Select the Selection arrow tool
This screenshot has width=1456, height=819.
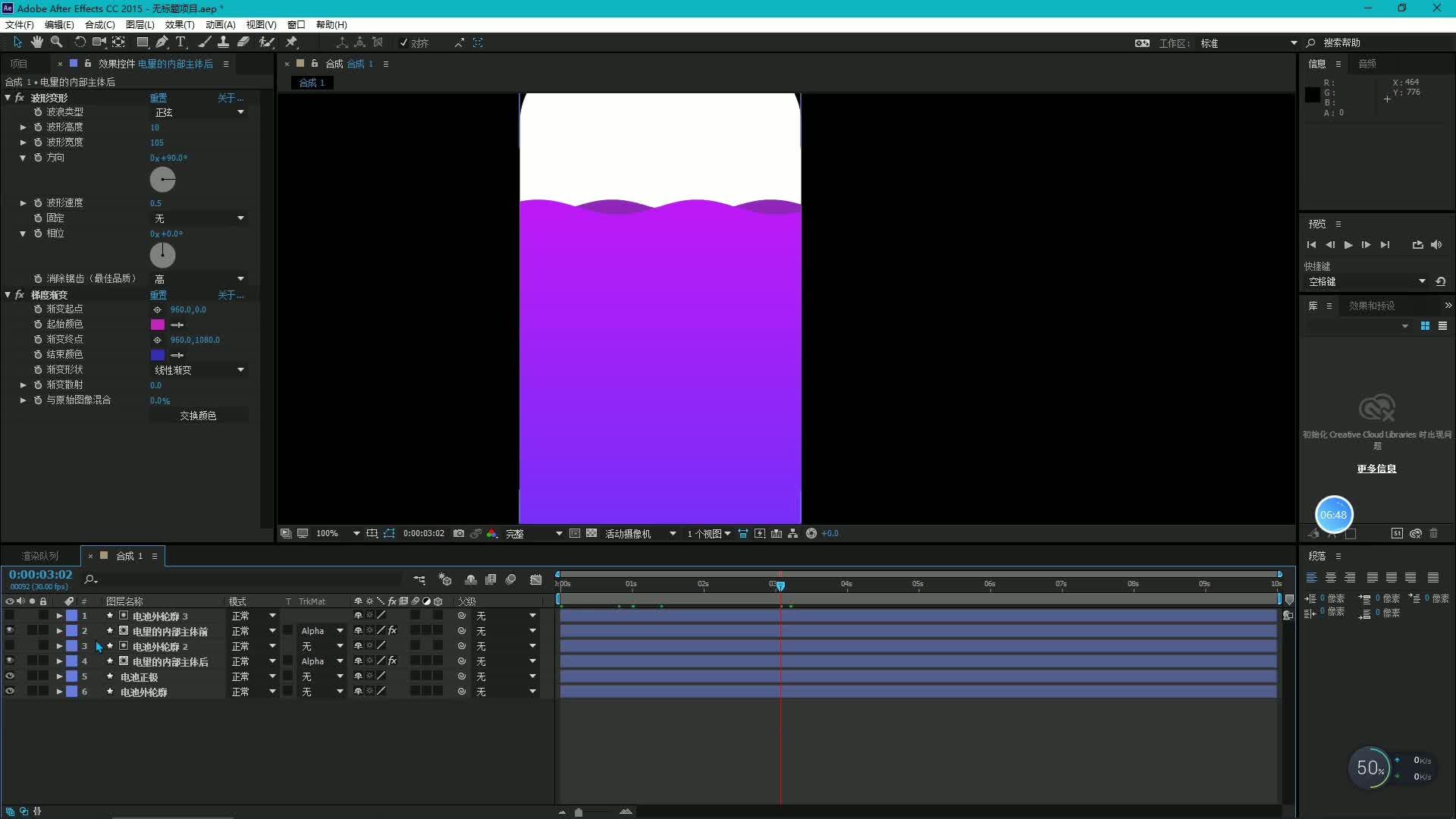point(17,42)
